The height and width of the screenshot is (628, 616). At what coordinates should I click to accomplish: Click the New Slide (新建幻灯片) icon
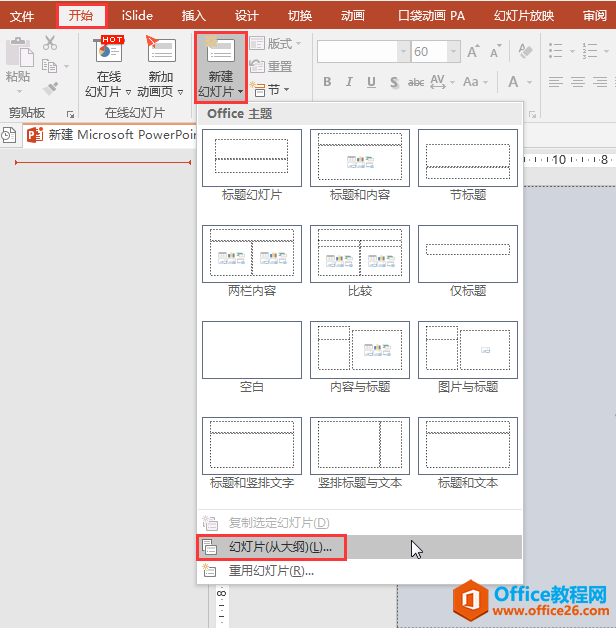[x=220, y=52]
